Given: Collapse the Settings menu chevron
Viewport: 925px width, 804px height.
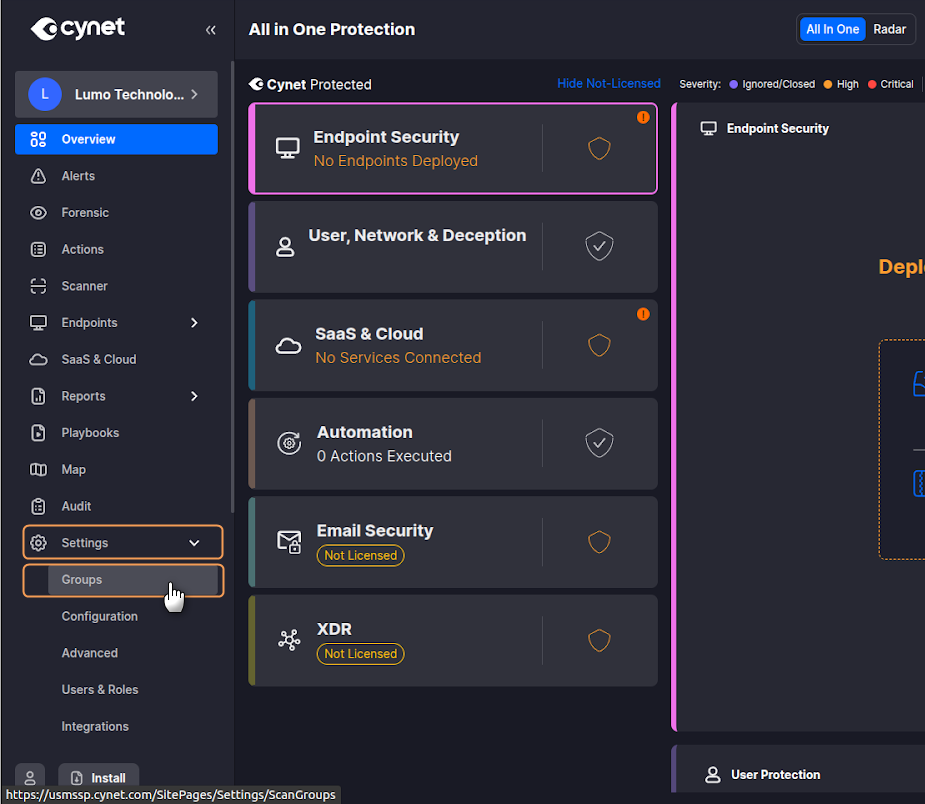Looking at the screenshot, I should pyautogui.click(x=194, y=543).
